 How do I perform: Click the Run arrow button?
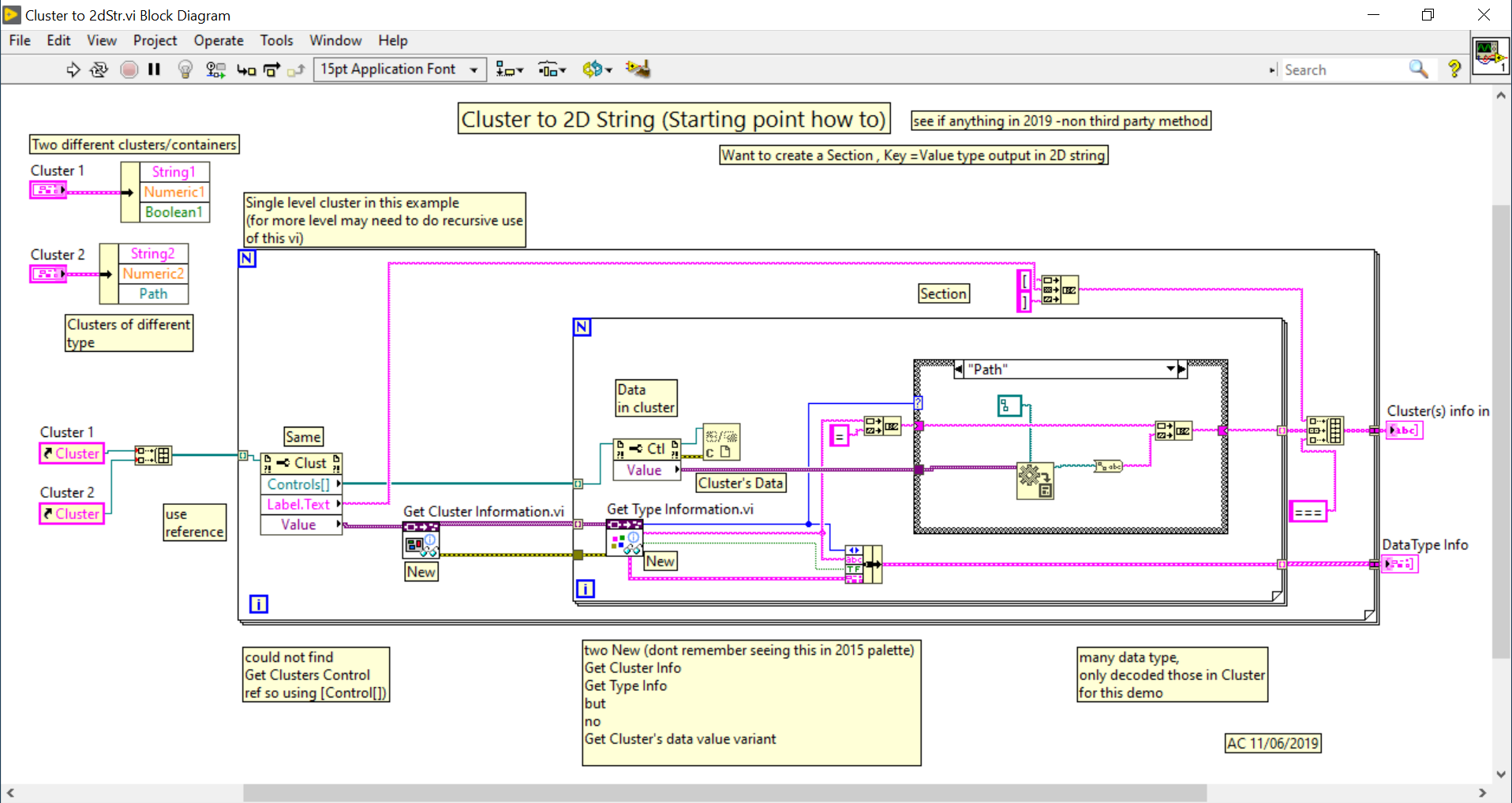pos(73,70)
